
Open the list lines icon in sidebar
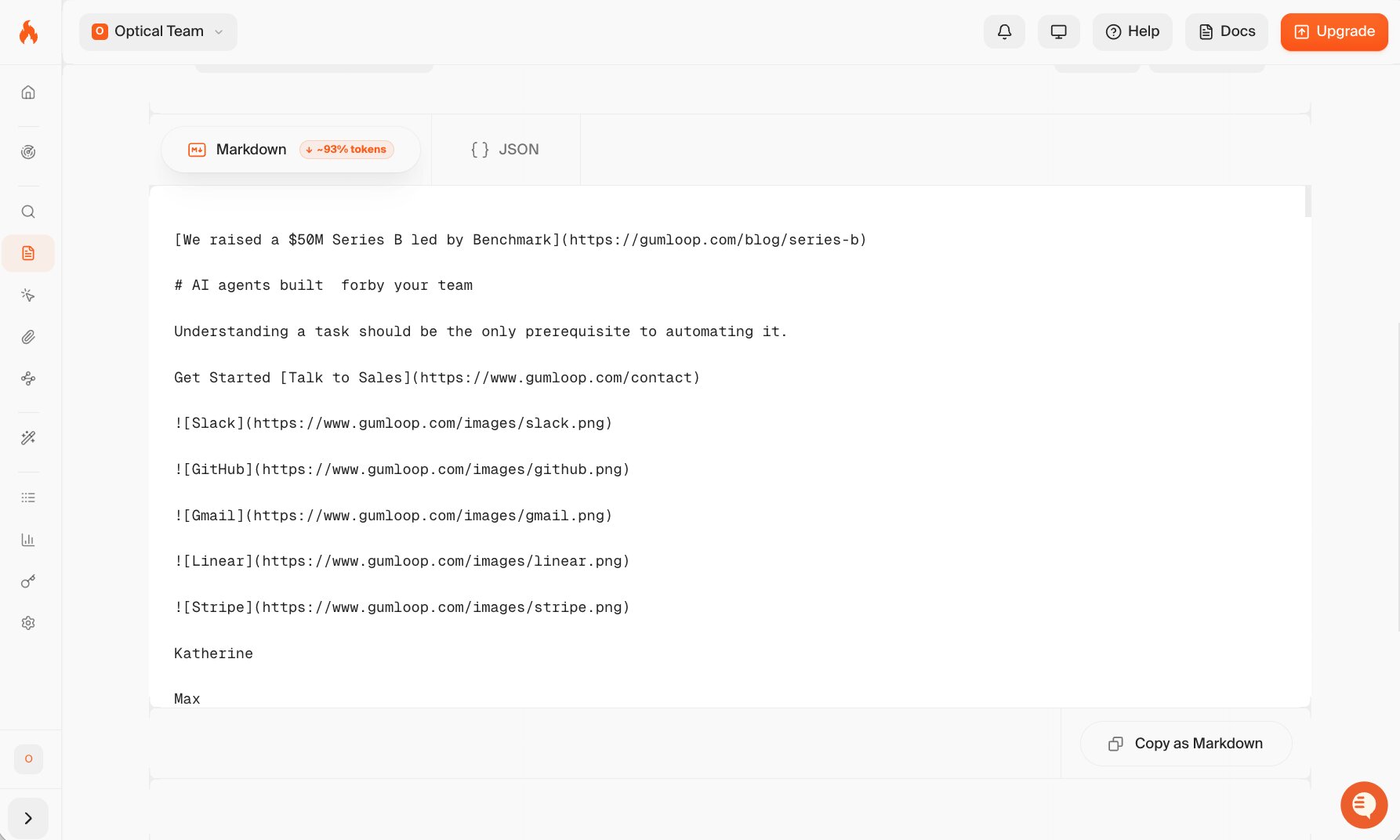point(28,498)
